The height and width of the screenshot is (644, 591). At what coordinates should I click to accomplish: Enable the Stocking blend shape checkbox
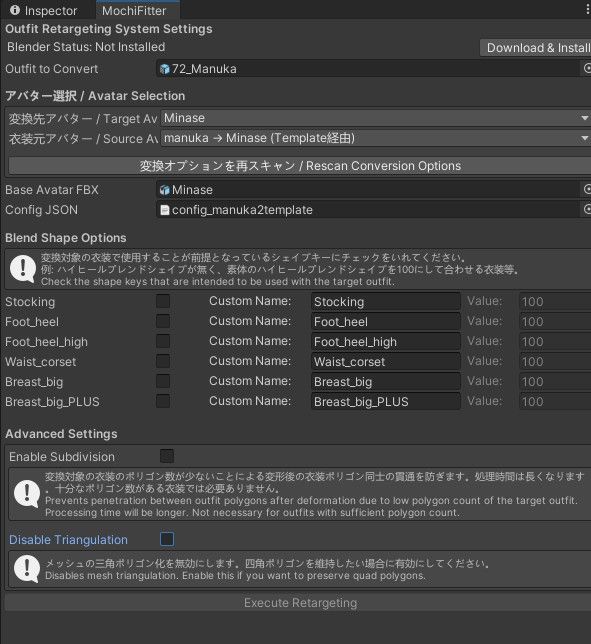coord(163,301)
